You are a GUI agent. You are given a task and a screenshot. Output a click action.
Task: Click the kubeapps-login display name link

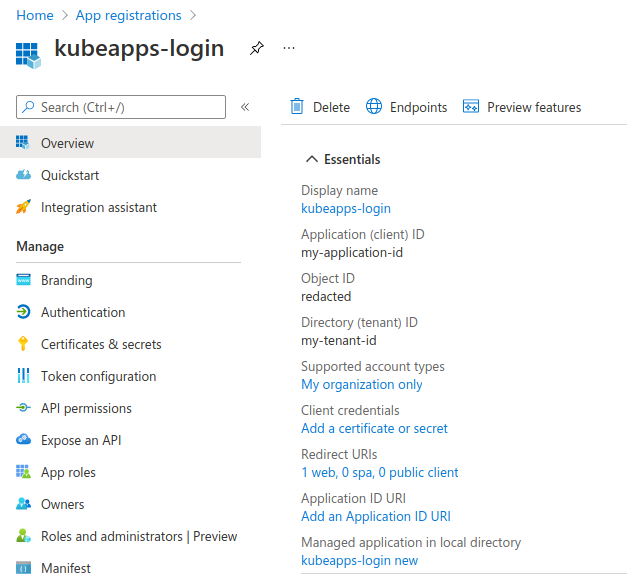346,208
